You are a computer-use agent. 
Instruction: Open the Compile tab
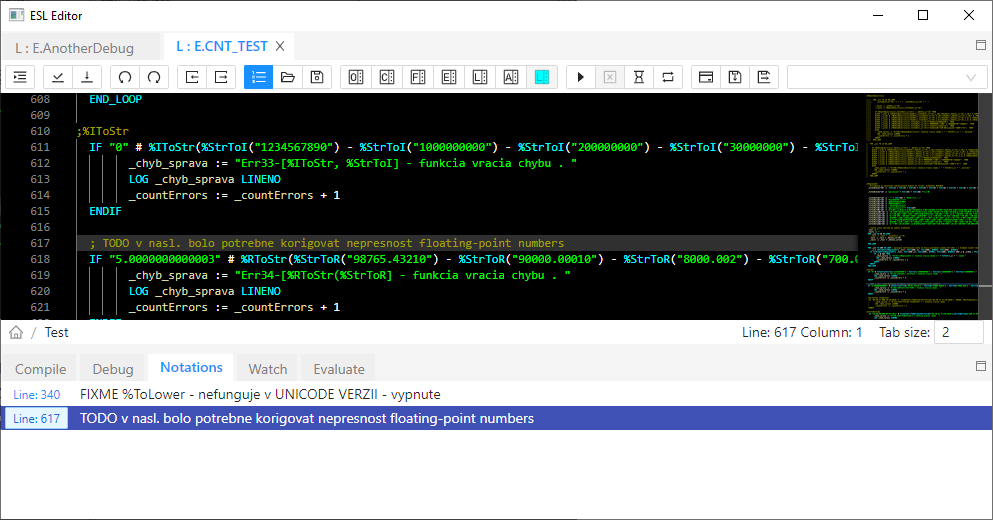[x=41, y=369]
